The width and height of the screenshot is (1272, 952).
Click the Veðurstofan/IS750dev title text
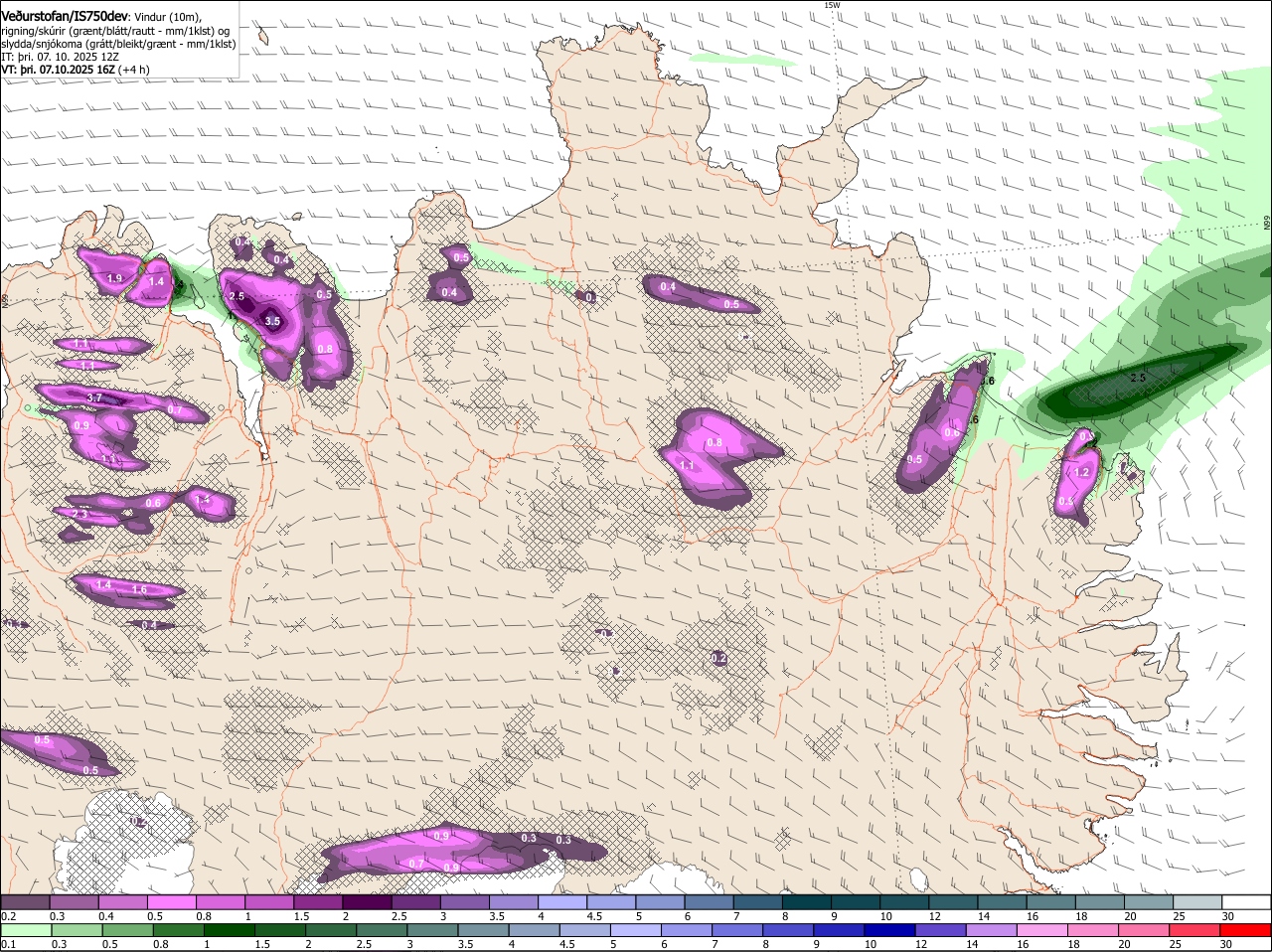pyautogui.click(x=65, y=16)
